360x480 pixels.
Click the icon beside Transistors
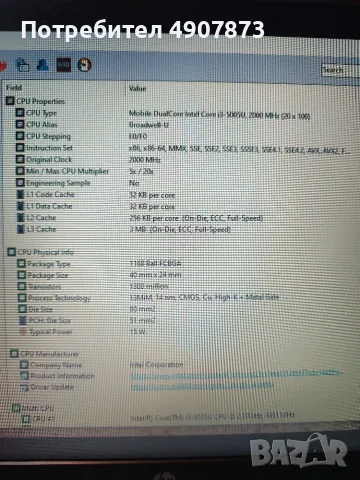pyautogui.click(x=22, y=286)
